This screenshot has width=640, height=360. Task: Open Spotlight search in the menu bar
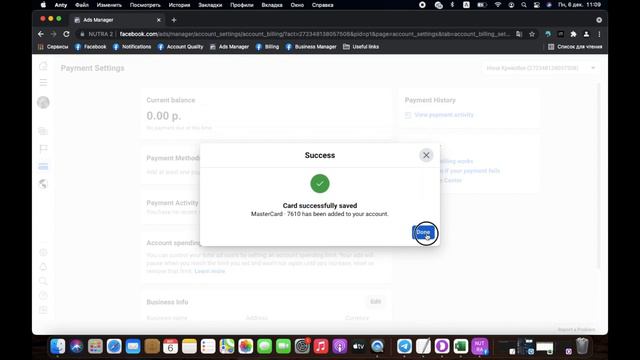point(524,5)
